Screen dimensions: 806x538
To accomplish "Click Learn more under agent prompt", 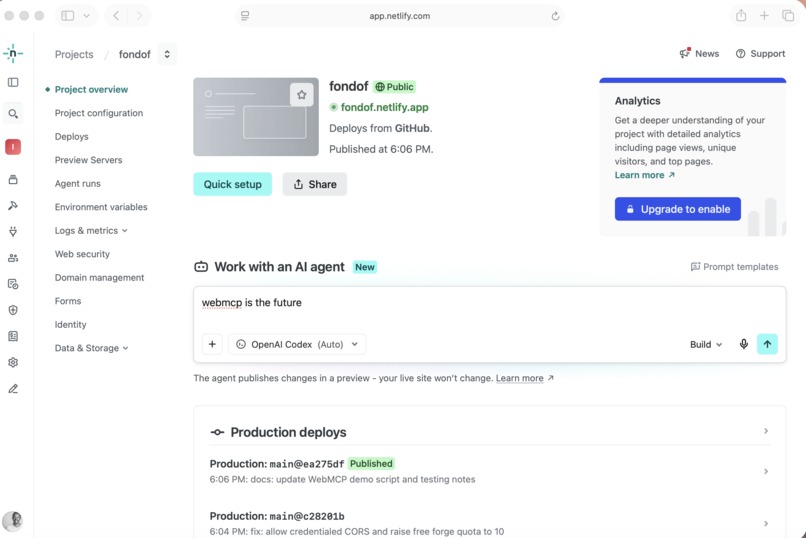I will point(519,378).
